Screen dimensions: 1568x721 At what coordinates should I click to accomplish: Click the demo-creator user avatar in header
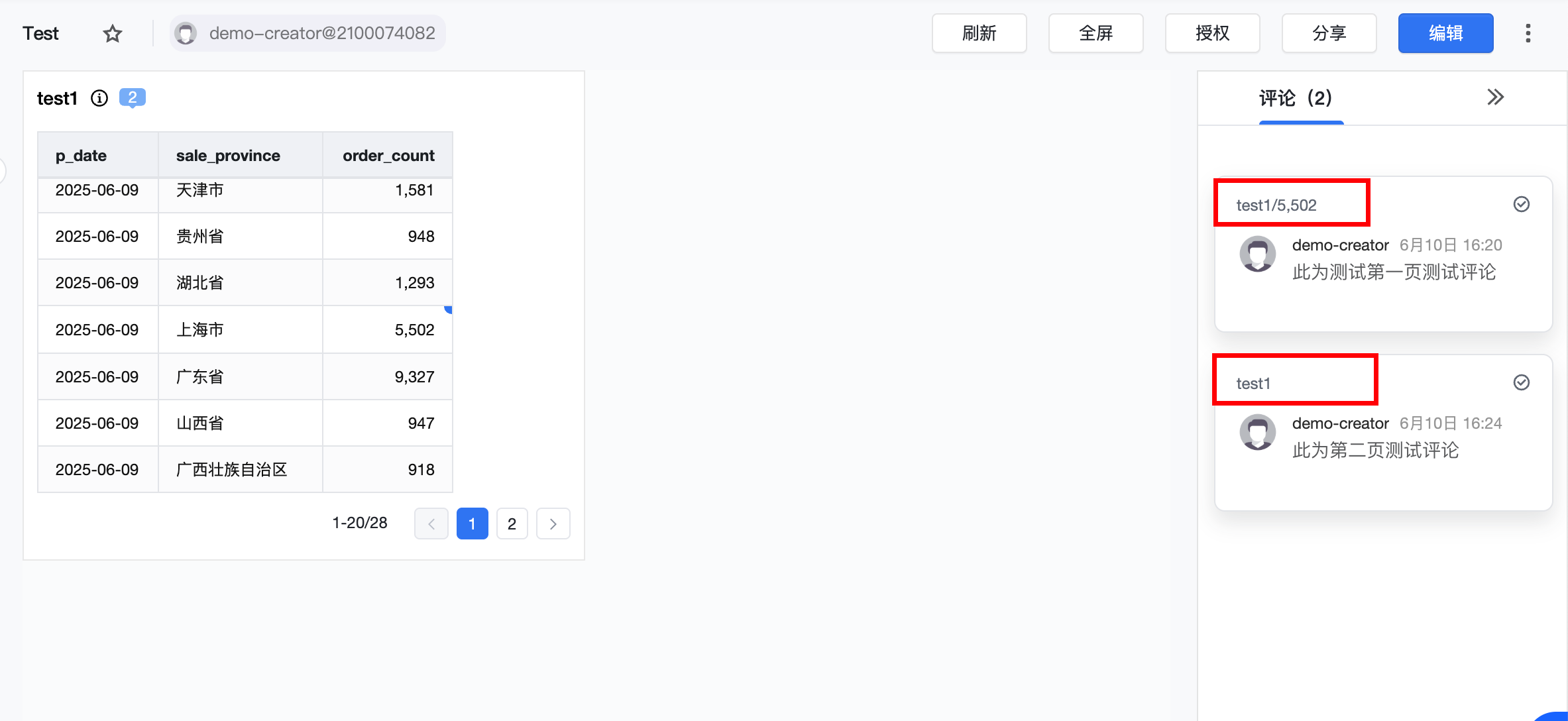pos(186,33)
